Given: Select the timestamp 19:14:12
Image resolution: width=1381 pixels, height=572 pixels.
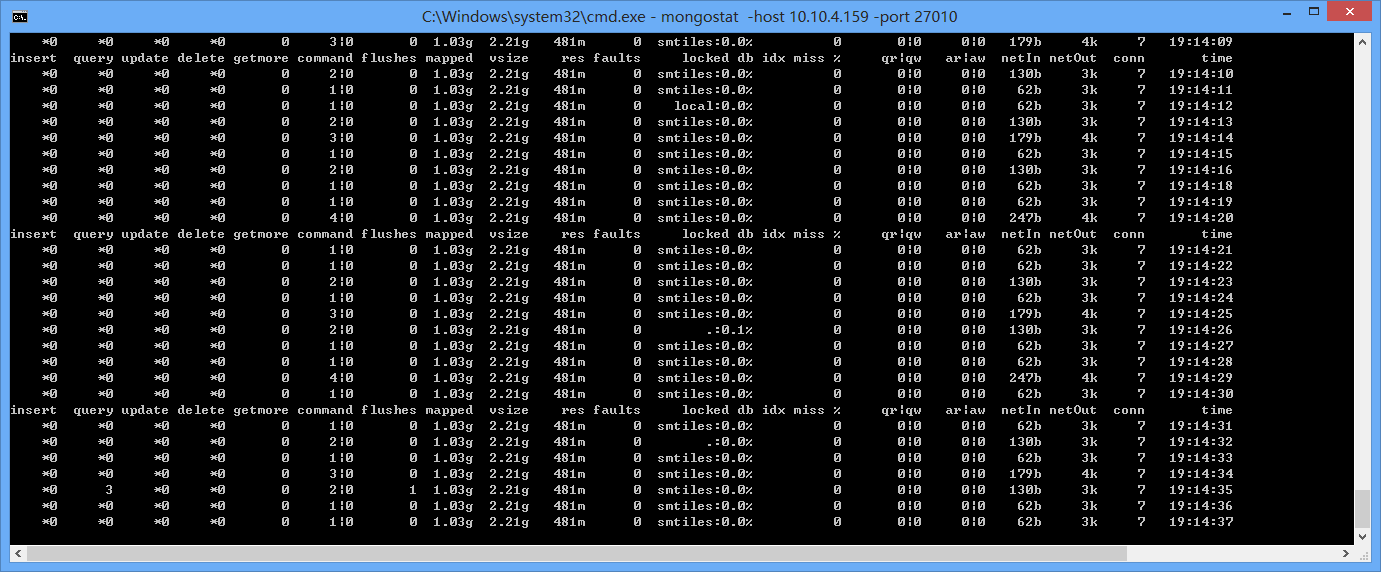Looking at the screenshot, I should click(1200, 106).
